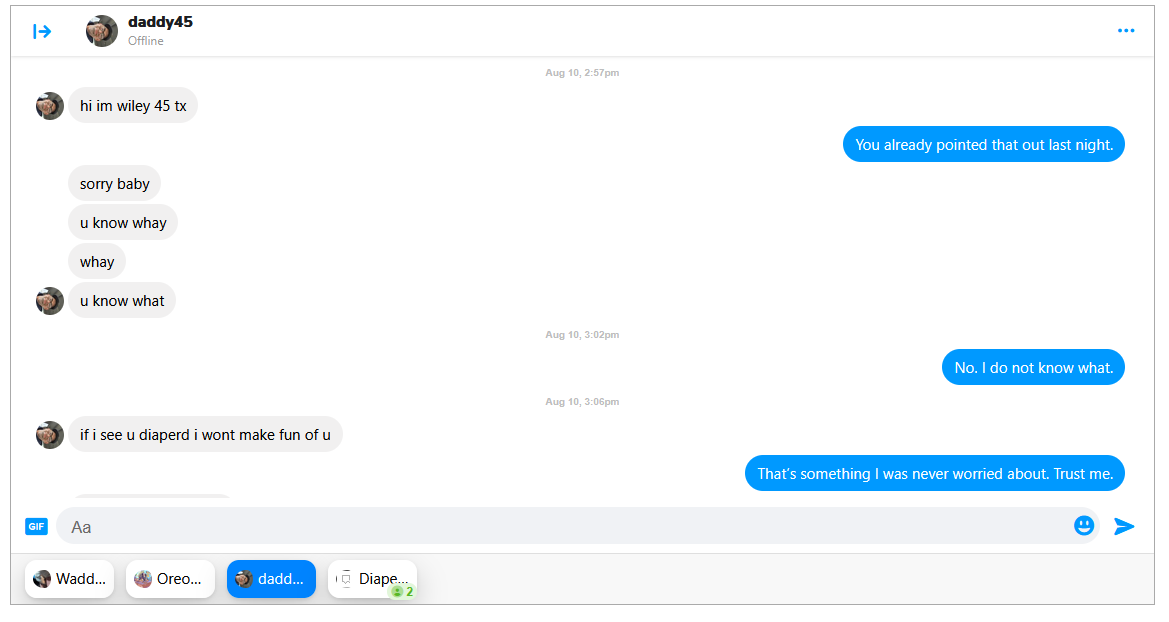Select 'You already pointed that out' message bubble
Image resolution: width=1169 pixels, height=622 pixels.
coord(983,145)
